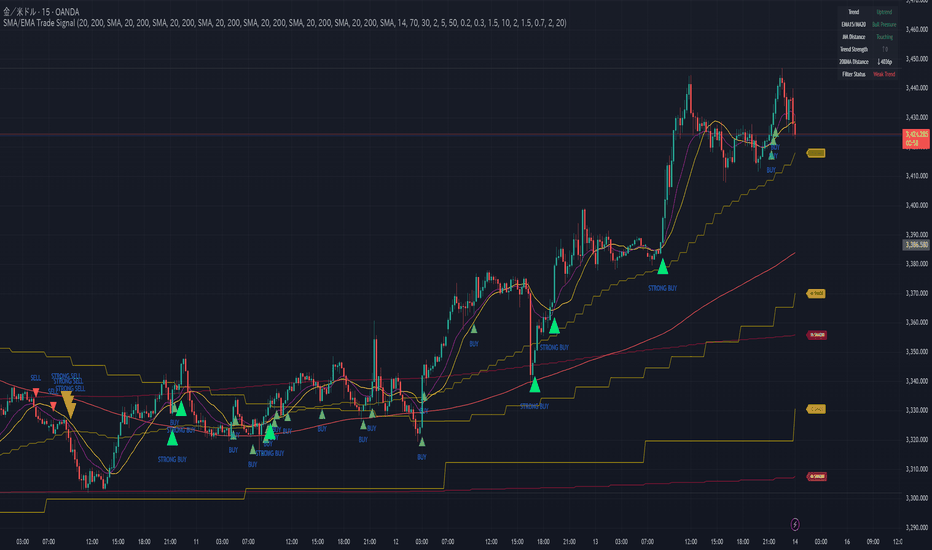Viewport: 932px width, 550px height.
Task: Click the STRONG BUY triangle under the long red candle
Action: click(534, 385)
